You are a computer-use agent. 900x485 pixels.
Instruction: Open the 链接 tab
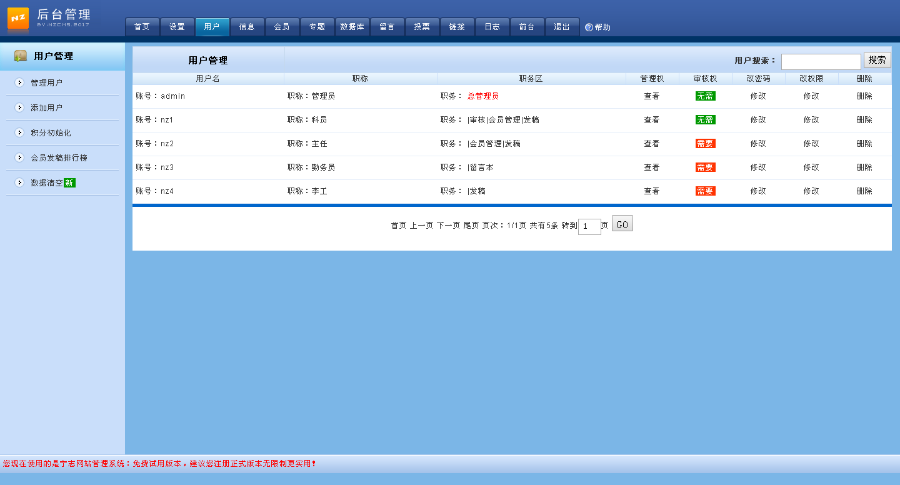click(x=457, y=27)
